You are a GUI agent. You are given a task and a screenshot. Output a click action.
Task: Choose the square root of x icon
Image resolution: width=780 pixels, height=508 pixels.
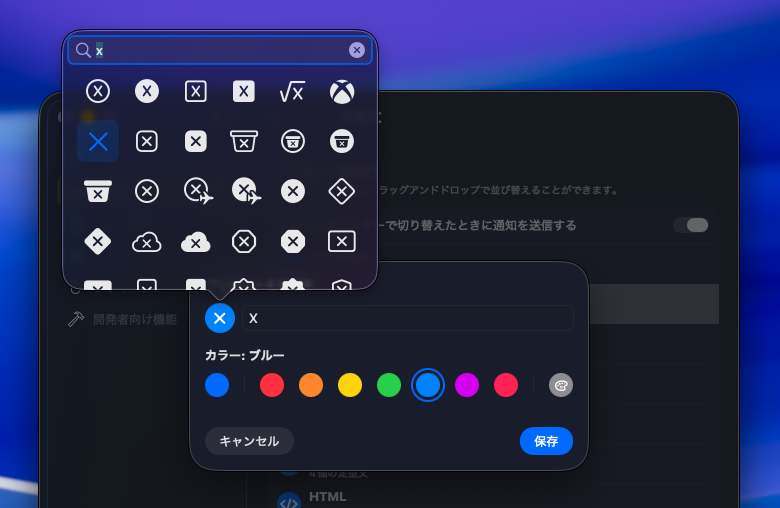click(292, 92)
